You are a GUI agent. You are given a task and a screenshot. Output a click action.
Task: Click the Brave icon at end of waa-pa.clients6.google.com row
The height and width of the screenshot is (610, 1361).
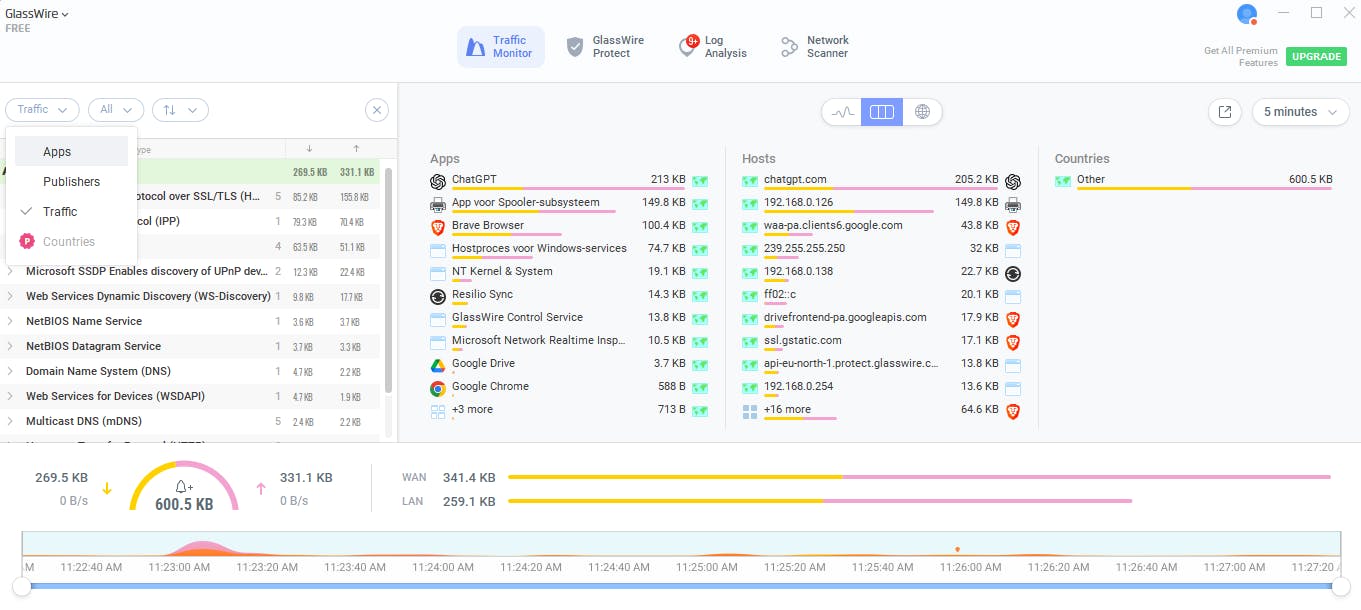pos(1013,227)
